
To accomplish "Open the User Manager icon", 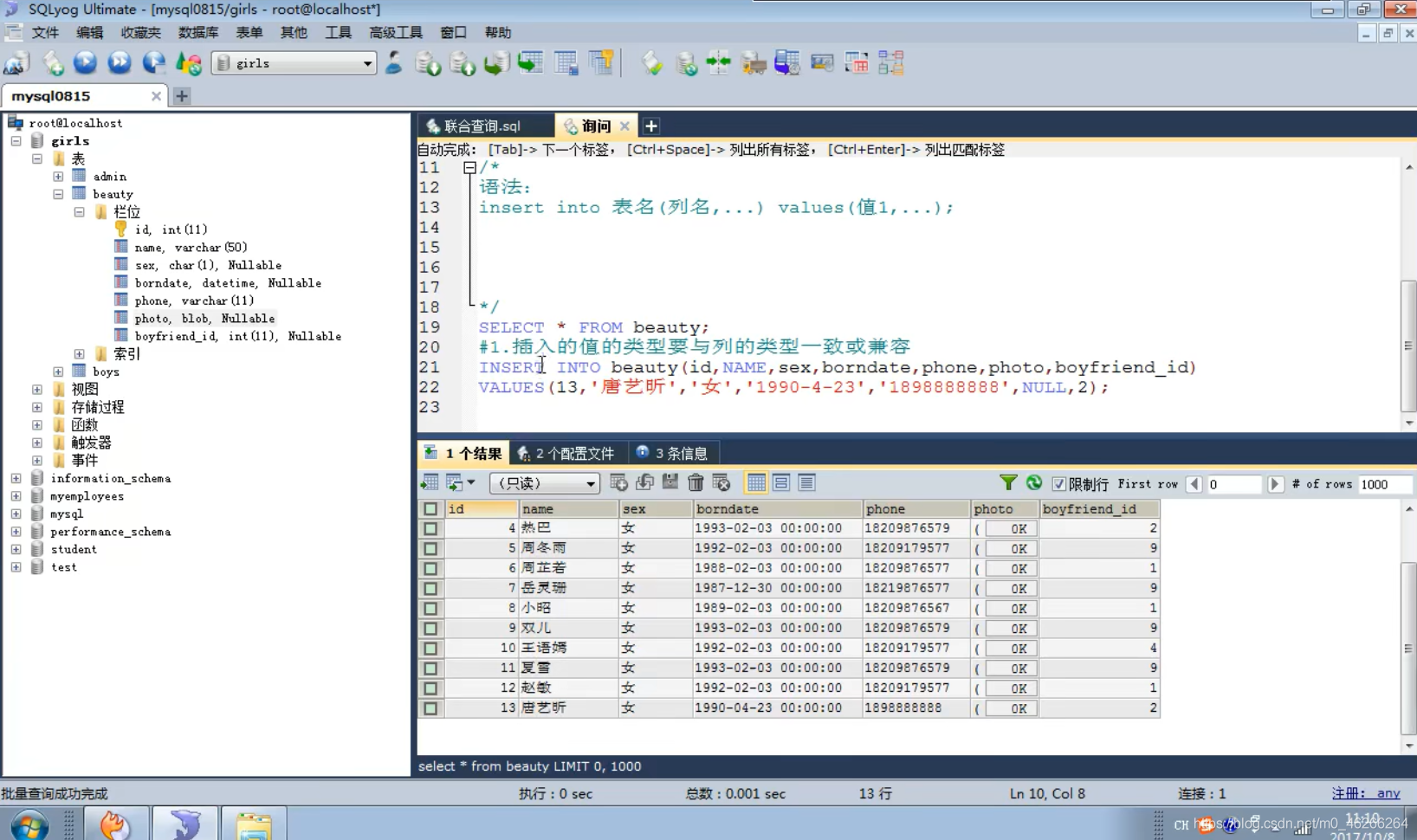I will [394, 62].
